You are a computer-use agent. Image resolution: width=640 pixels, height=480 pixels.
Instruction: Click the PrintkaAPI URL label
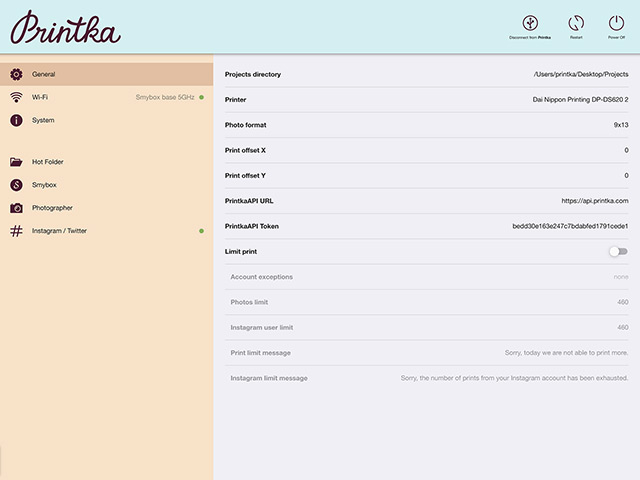click(249, 201)
